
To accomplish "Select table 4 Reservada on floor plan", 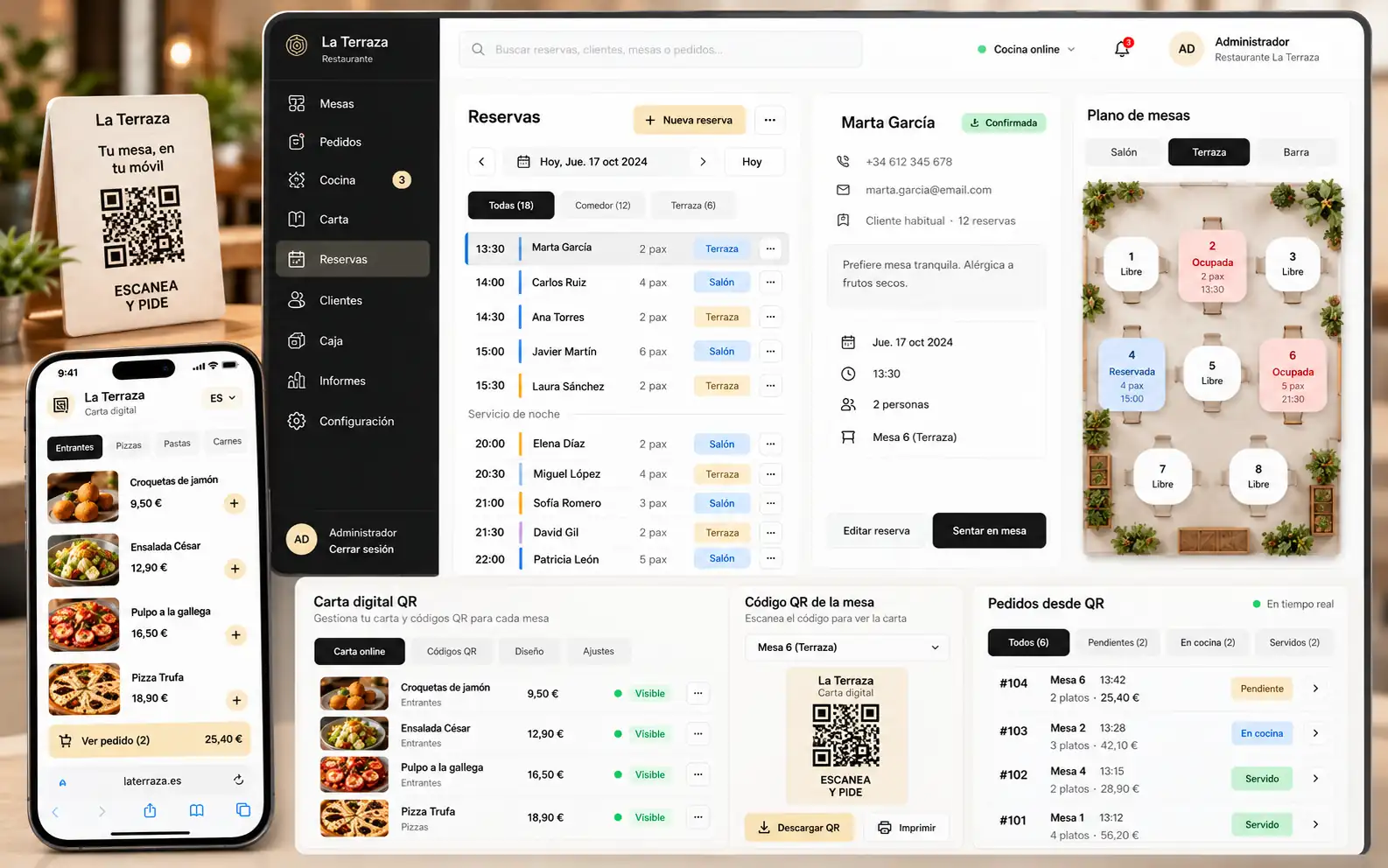I will click(1132, 376).
